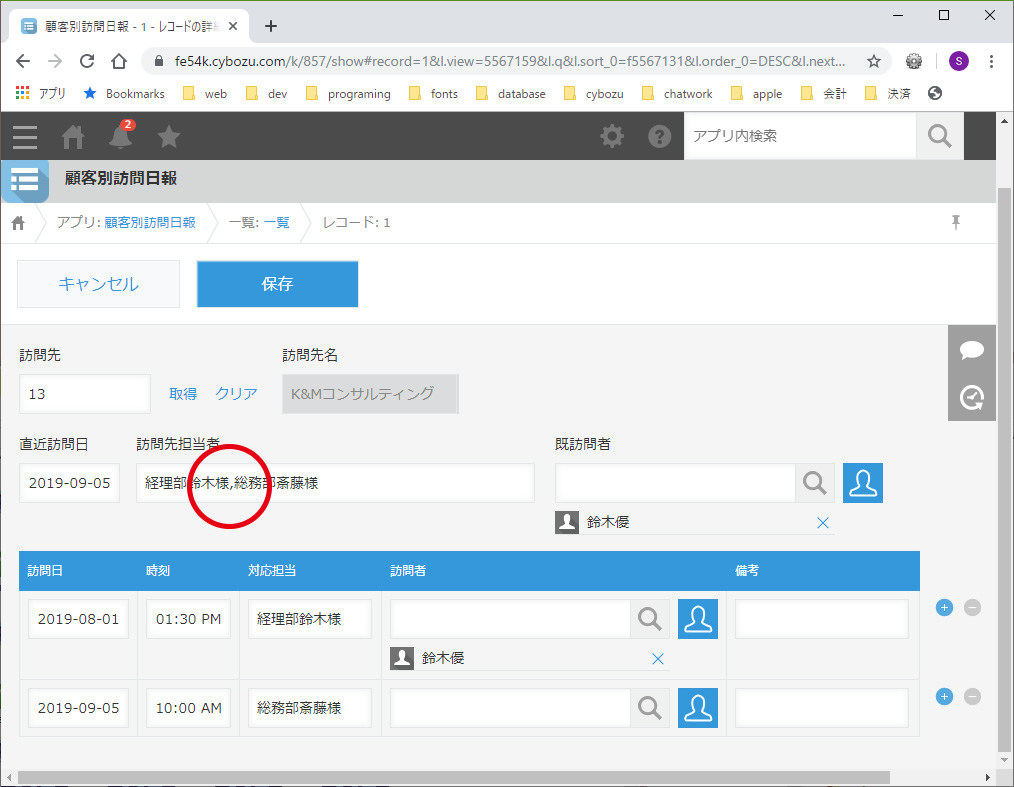Close the 顧客別訪問日報 browser tab
Image resolution: width=1014 pixels, height=787 pixels.
pyautogui.click(x=233, y=27)
